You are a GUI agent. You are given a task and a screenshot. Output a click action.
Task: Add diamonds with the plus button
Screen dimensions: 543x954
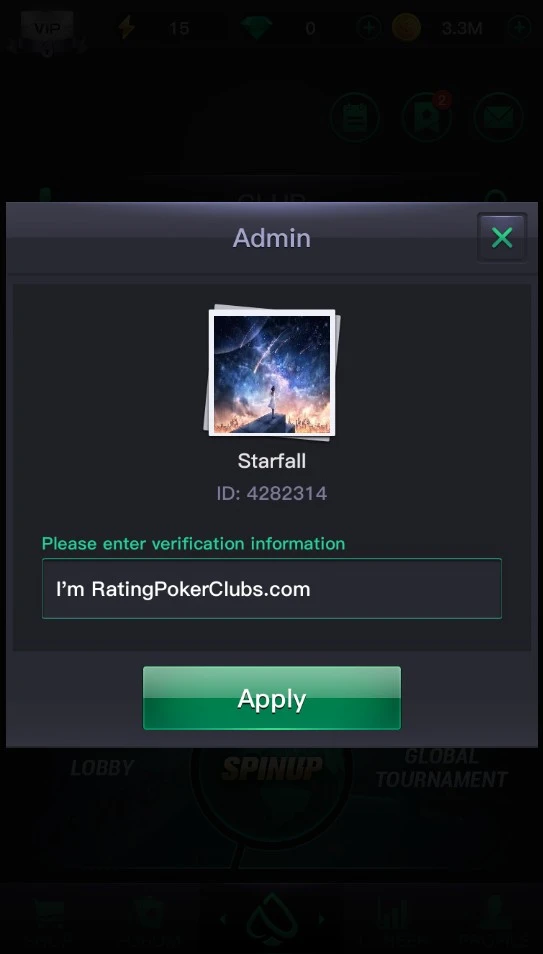pyautogui.click(x=368, y=28)
